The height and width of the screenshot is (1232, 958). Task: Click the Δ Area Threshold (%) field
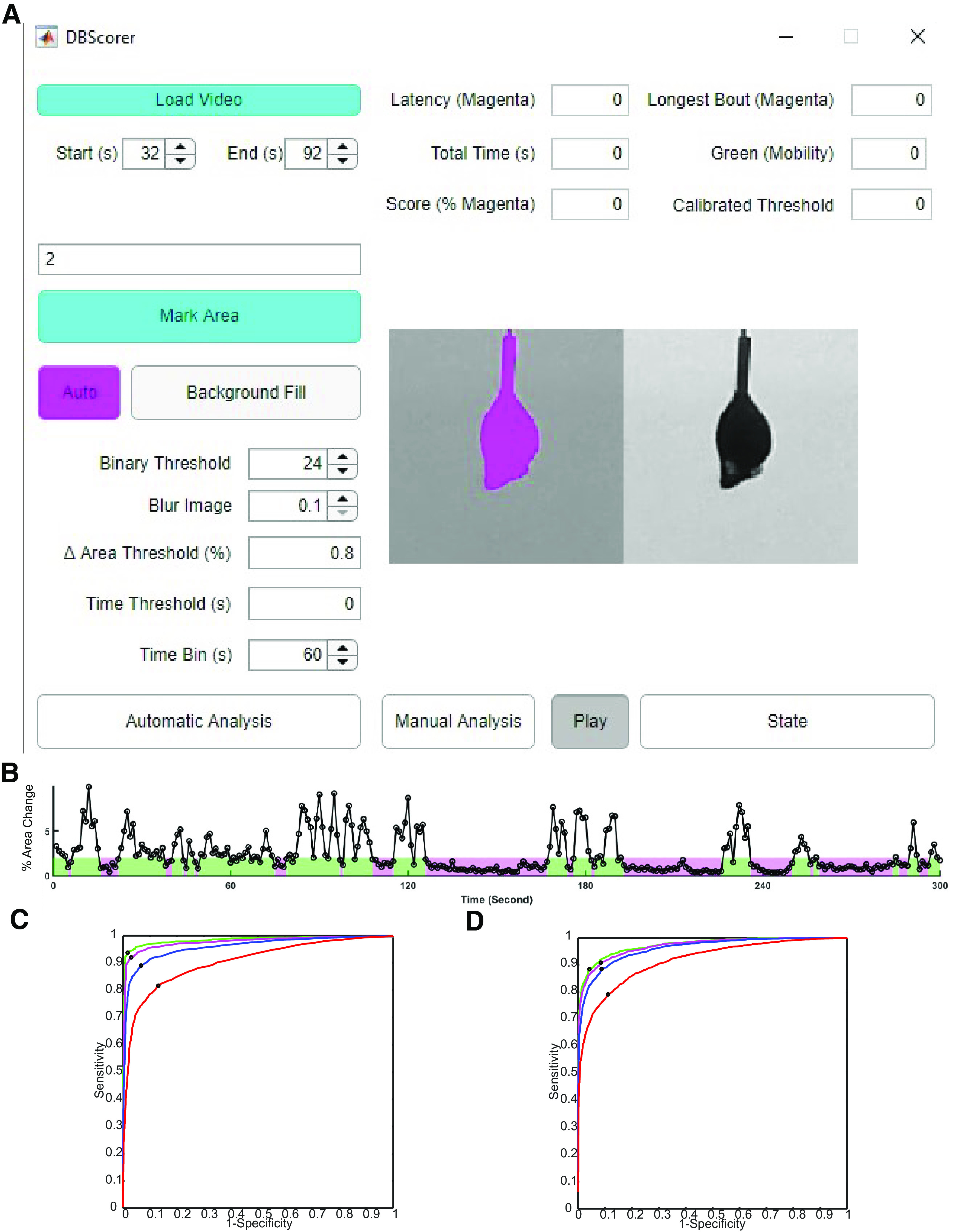(x=305, y=553)
